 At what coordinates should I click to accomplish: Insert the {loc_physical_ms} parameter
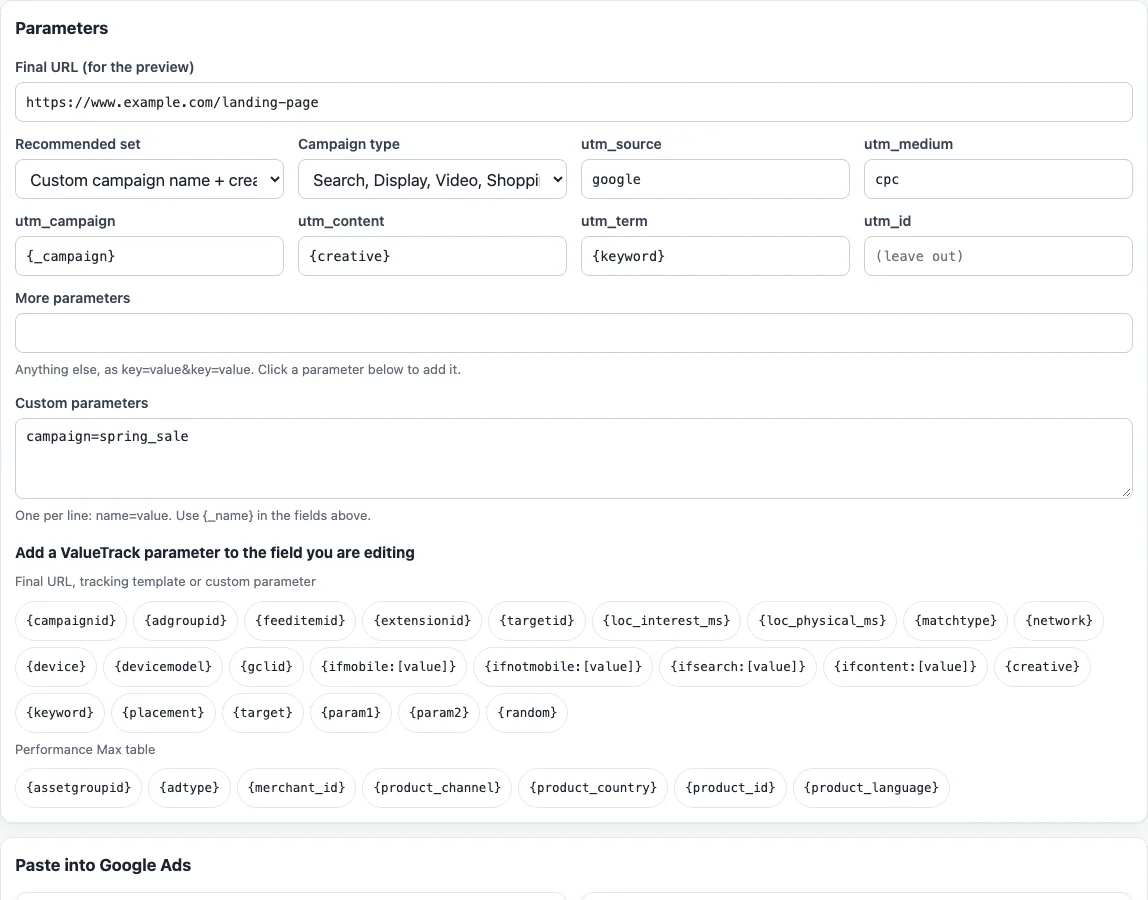click(x=822, y=621)
